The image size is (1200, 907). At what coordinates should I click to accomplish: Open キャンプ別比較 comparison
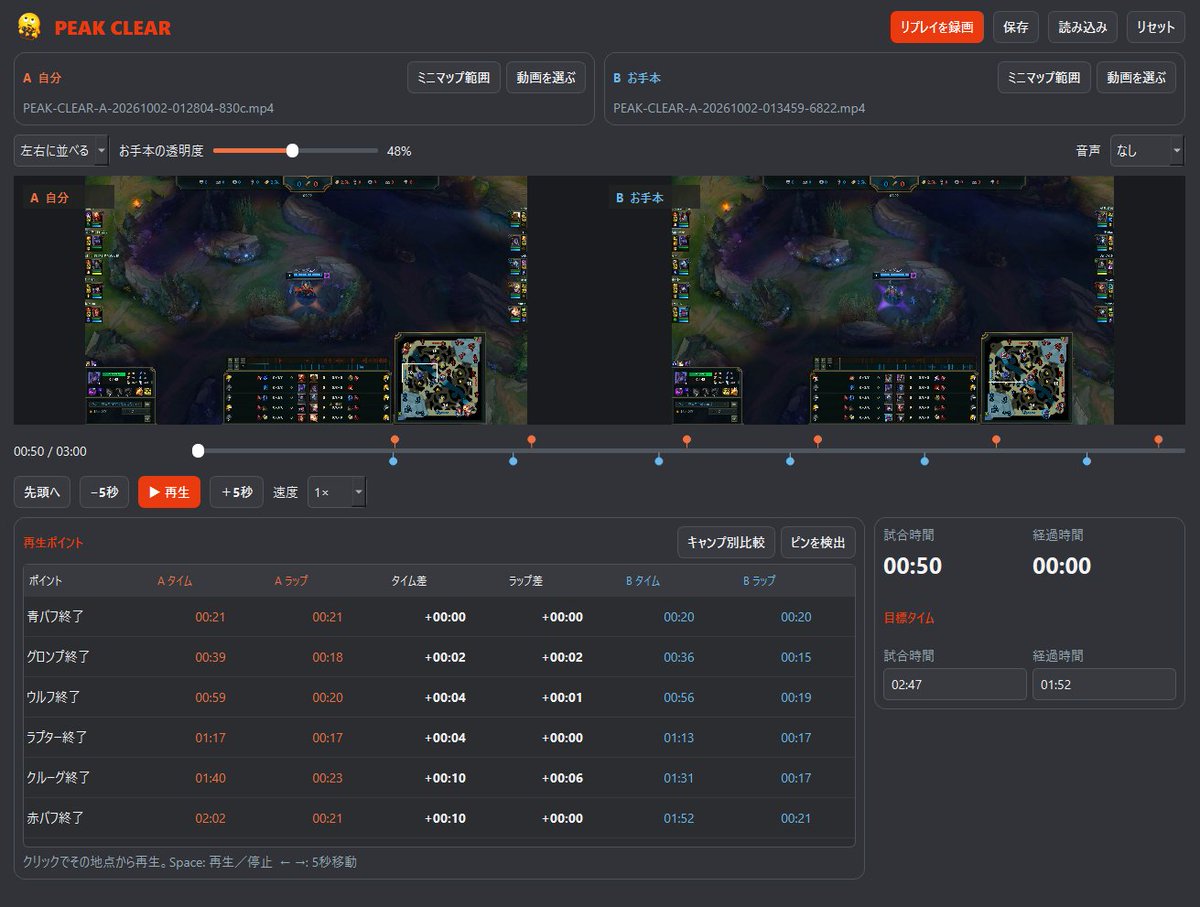[x=726, y=543]
